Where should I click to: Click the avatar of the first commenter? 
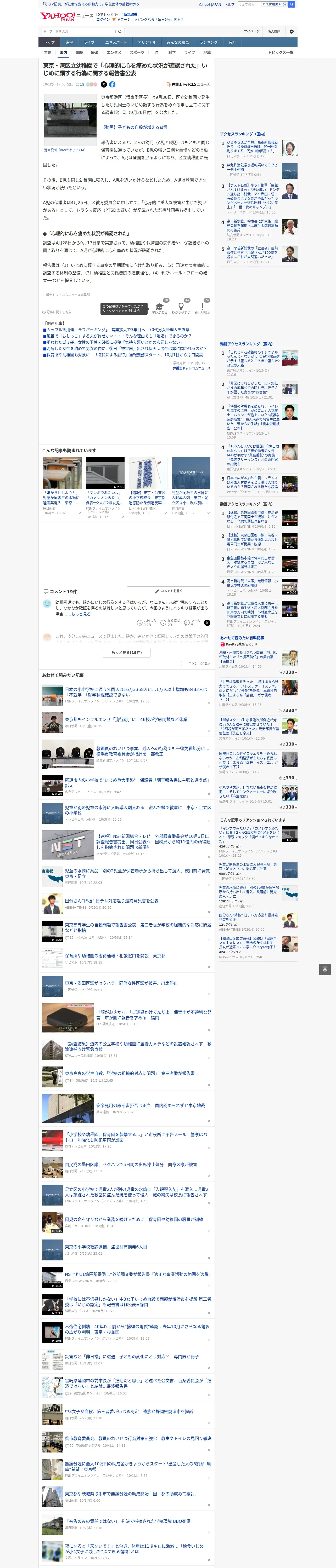pyautogui.click(x=47, y=604)
